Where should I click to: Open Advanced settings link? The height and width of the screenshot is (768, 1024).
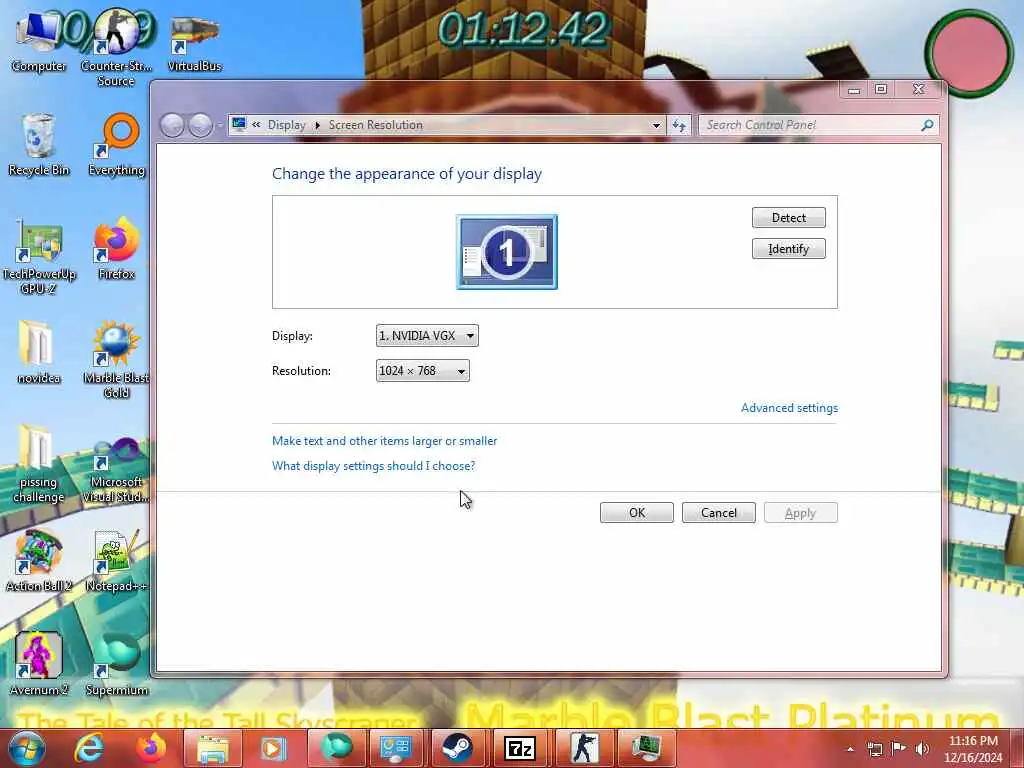point(789,408)
